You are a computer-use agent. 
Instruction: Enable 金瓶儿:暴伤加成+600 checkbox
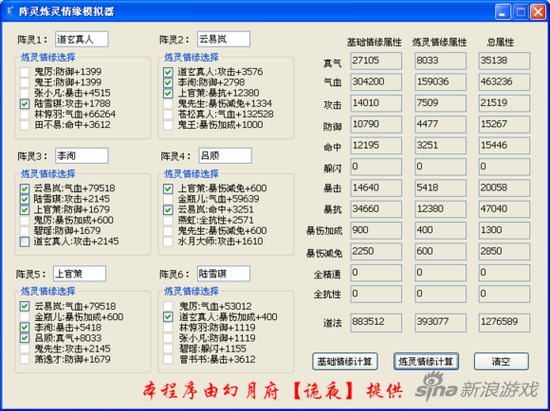pyautogui.click(x=25, y=317)
